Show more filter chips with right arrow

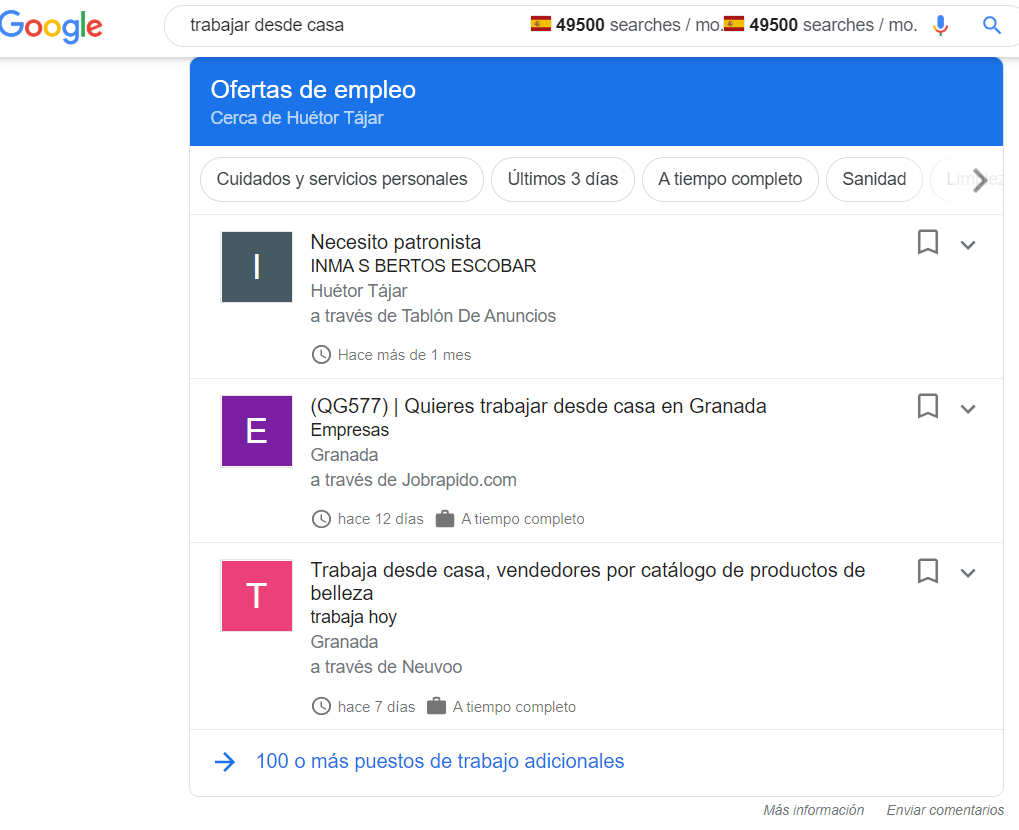pos(979,180)
